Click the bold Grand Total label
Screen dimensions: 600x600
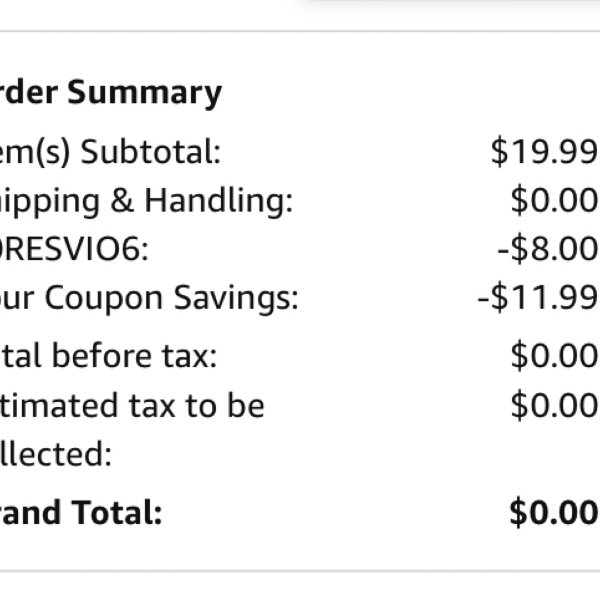[81, 512]
